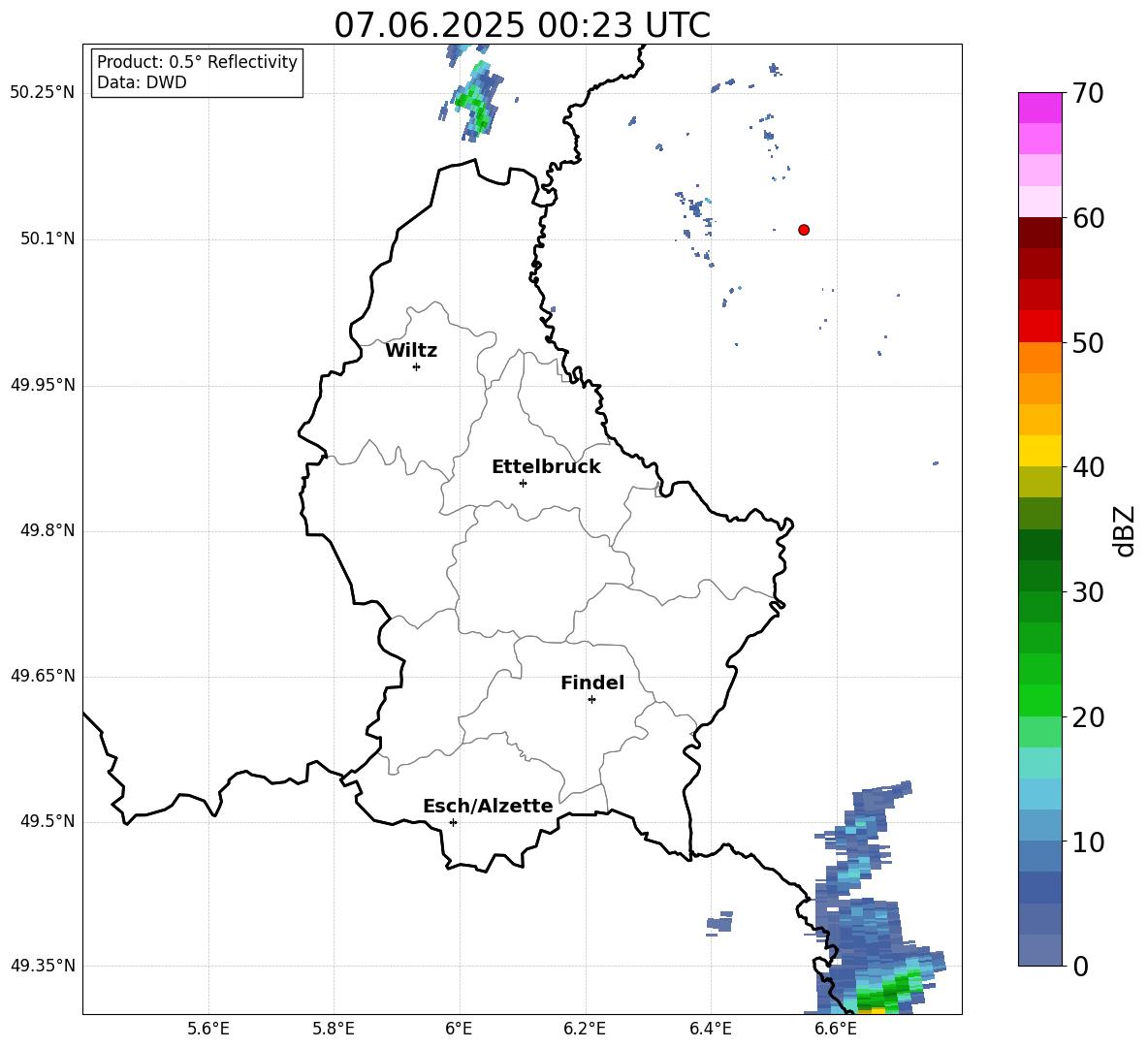
Task: Click the yellow colorbar segment above 40
Action: (1039, 451)
